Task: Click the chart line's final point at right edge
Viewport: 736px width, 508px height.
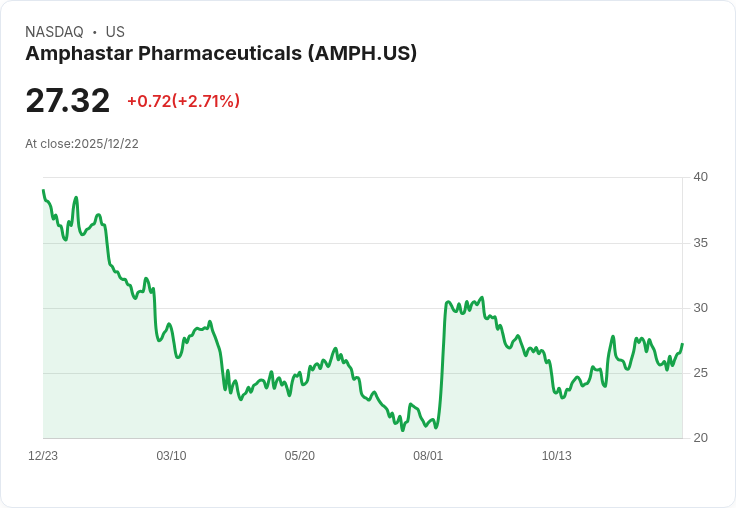Action: pos(682,344)
